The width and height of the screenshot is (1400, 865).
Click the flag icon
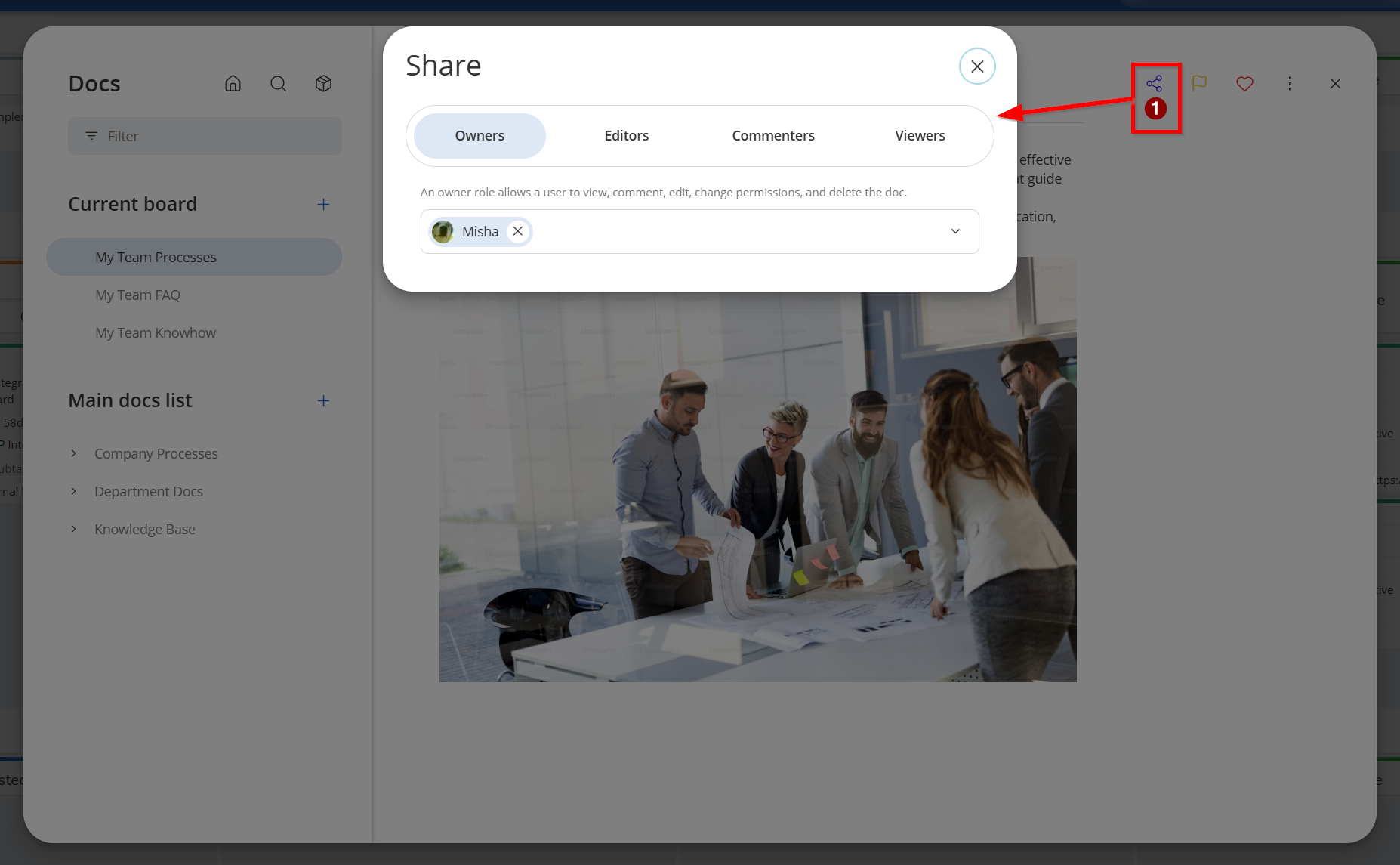pos(1199,83)
